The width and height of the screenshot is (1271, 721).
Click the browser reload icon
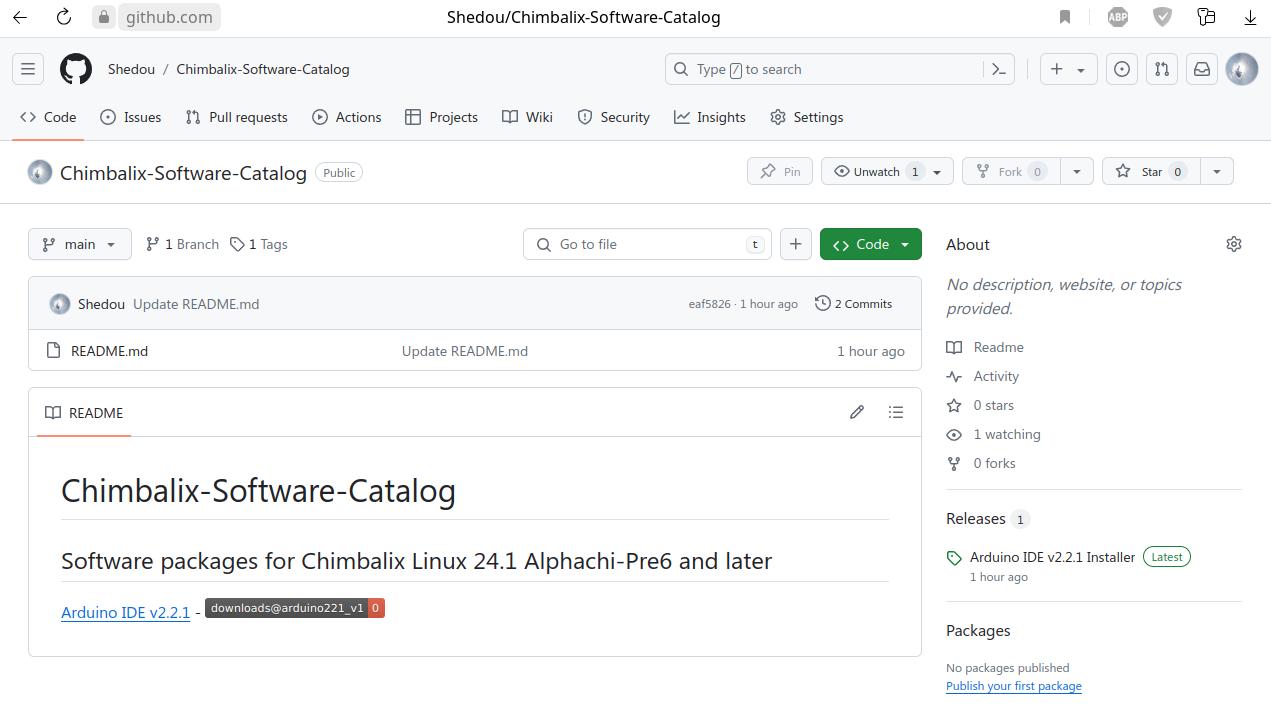point(64,17)
